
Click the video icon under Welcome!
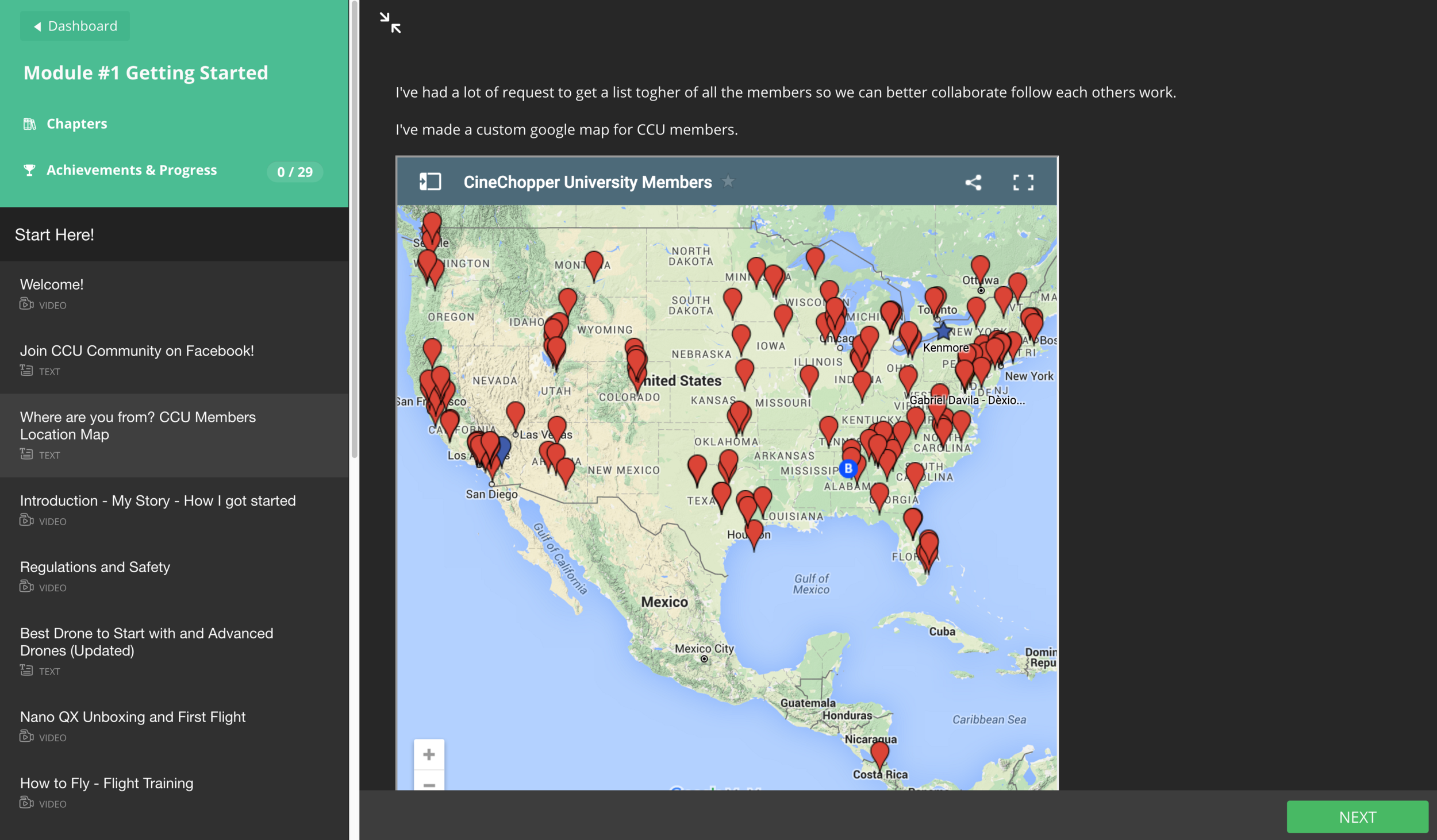coord(26,304)
